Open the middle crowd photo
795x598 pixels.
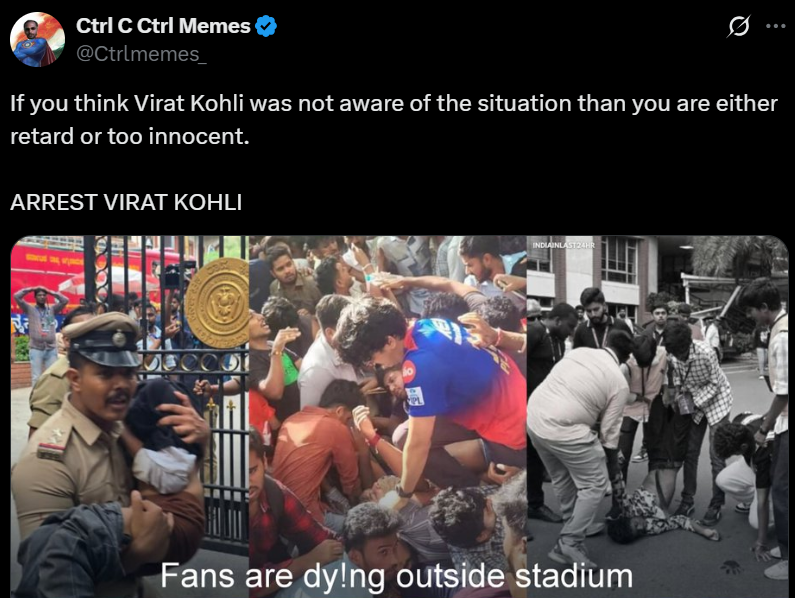388,416
